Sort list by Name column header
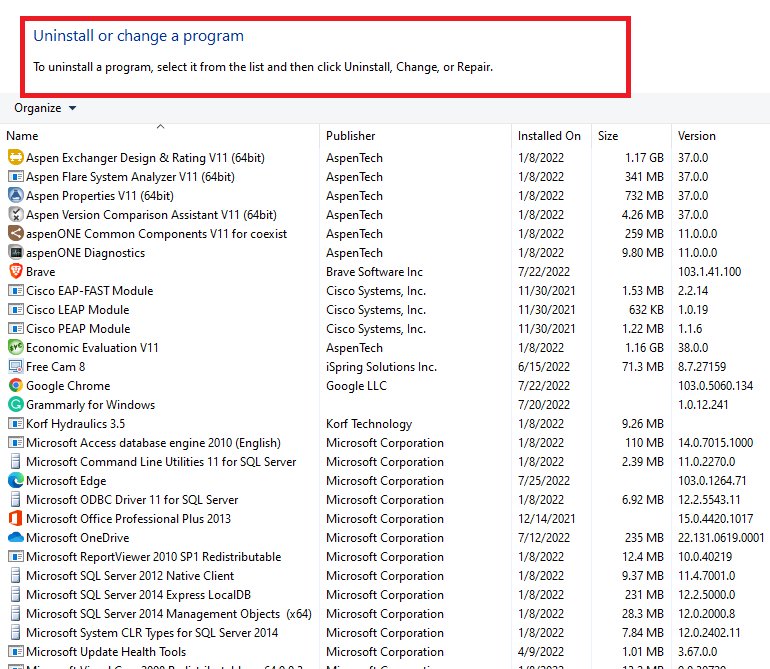770x669 pixels. pyautogui.click(x=22, y=136)
